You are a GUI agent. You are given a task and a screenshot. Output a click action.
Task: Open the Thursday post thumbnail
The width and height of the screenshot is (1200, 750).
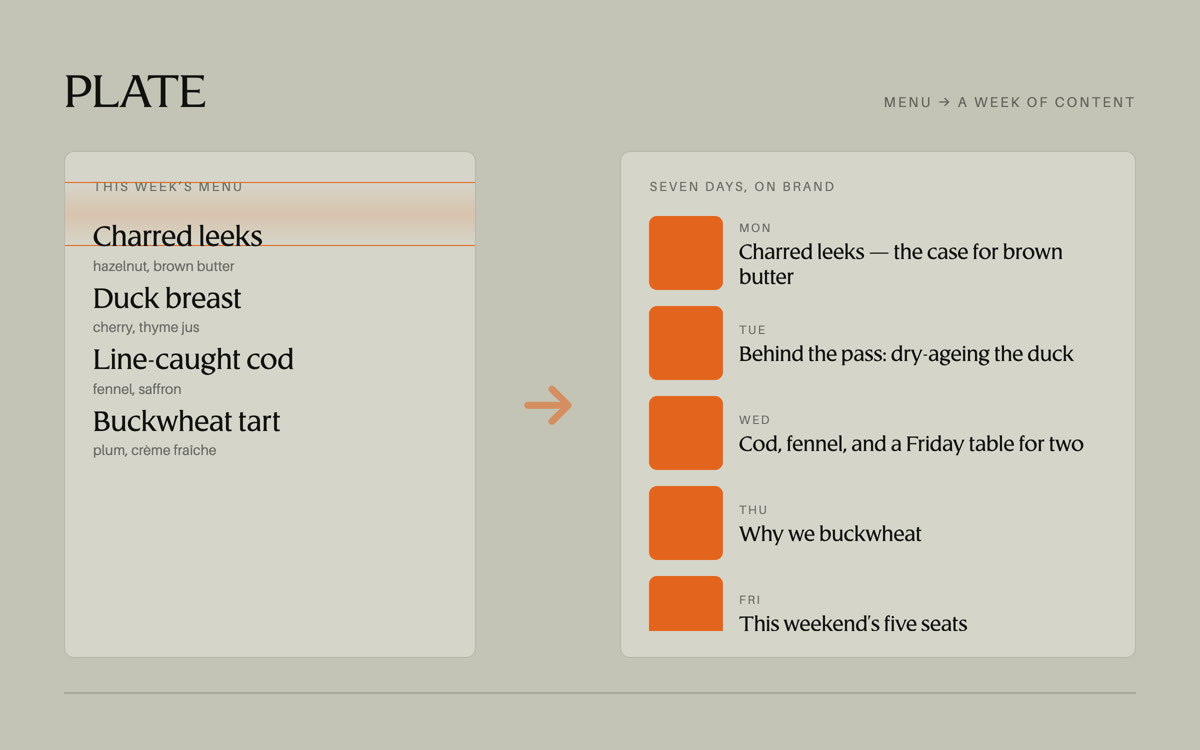(686, 523)
